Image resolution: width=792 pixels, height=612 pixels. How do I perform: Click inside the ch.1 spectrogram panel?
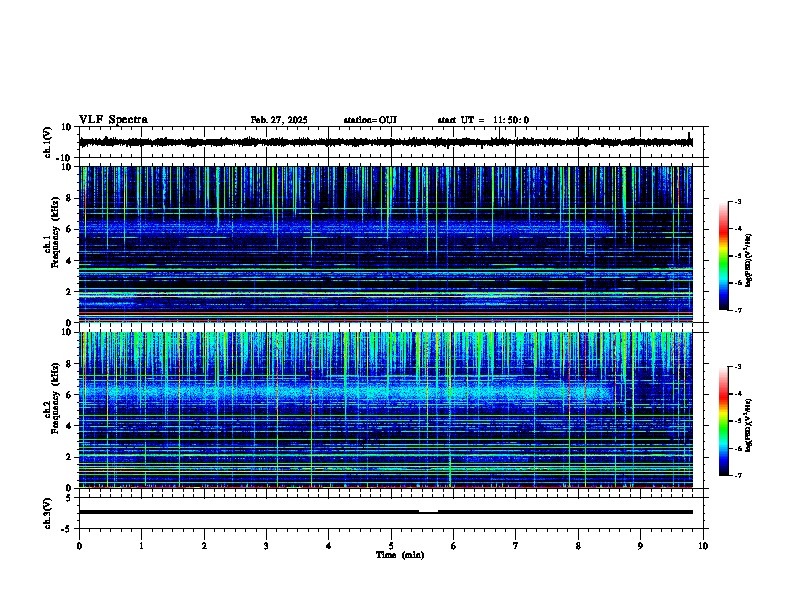386,244
